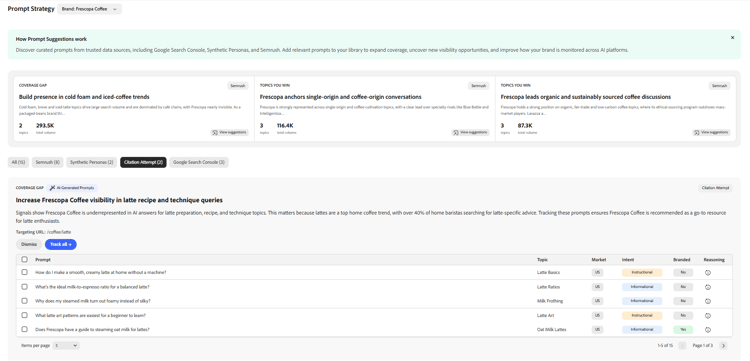
Task: Click the Citation Attempt tag on suggestion panel
Action: pos(716,188)
